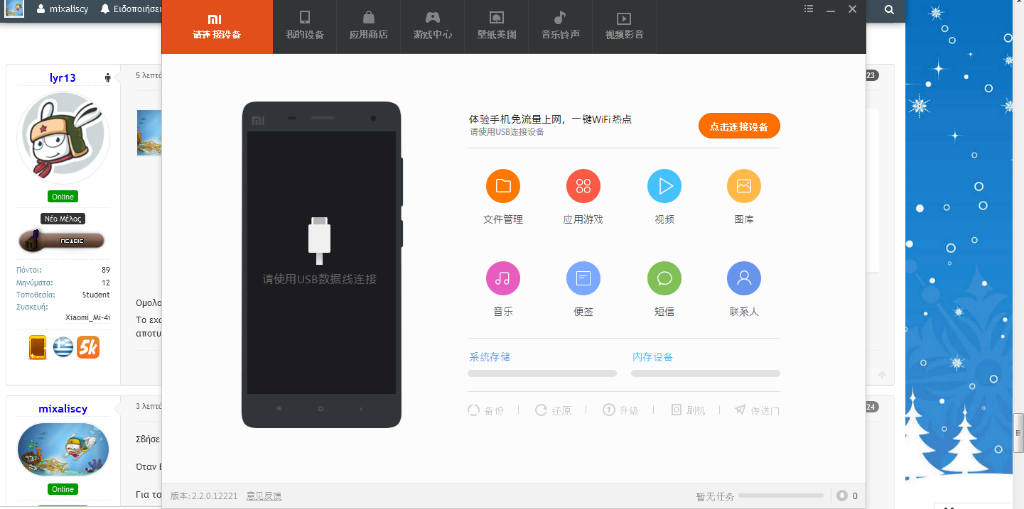Click the lyr13 username in forum post
The height and width of the screenshot is (509, 1024).
click(62, 77)
